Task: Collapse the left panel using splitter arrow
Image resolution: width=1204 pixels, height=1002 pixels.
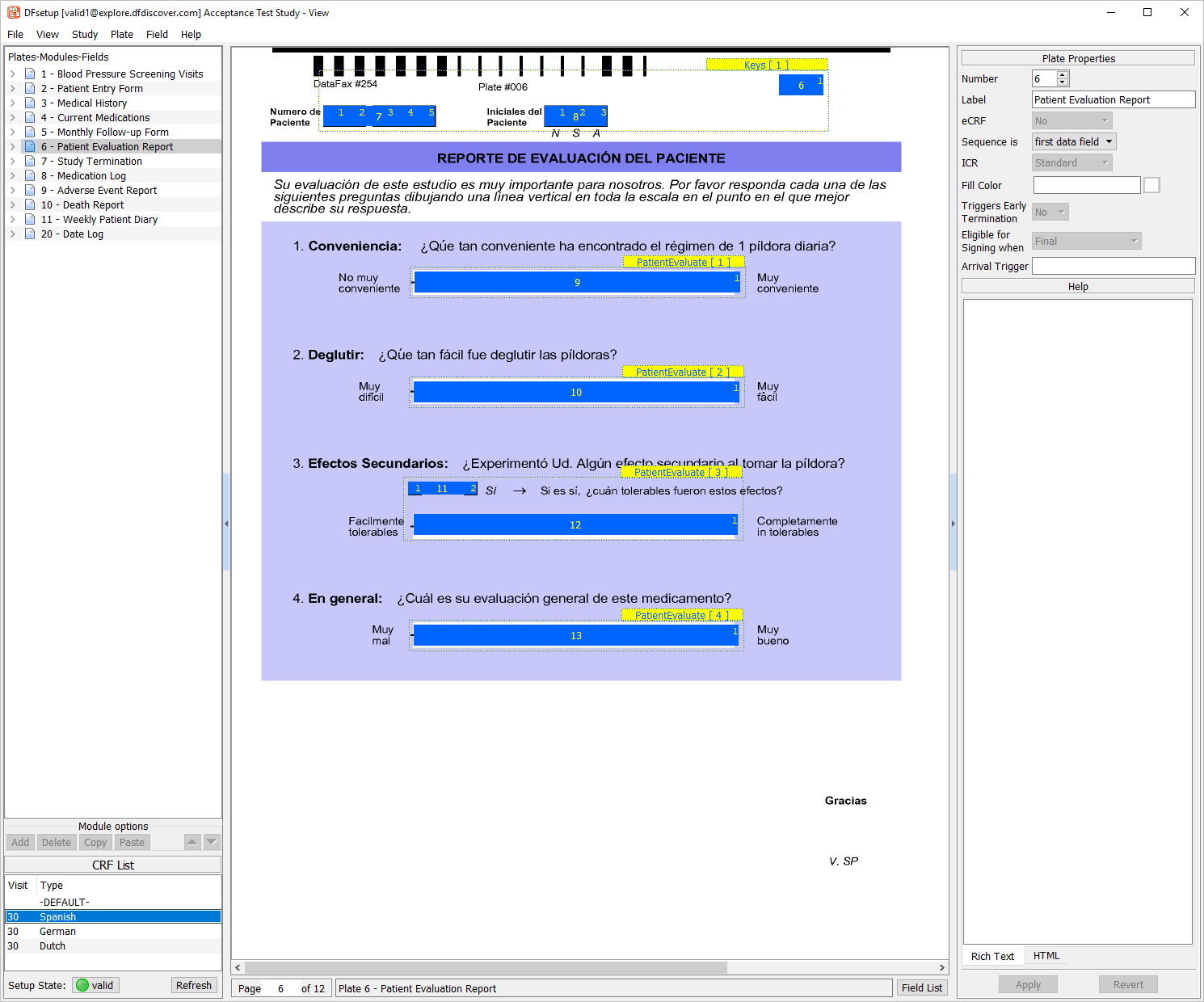Action: (226, 524)
